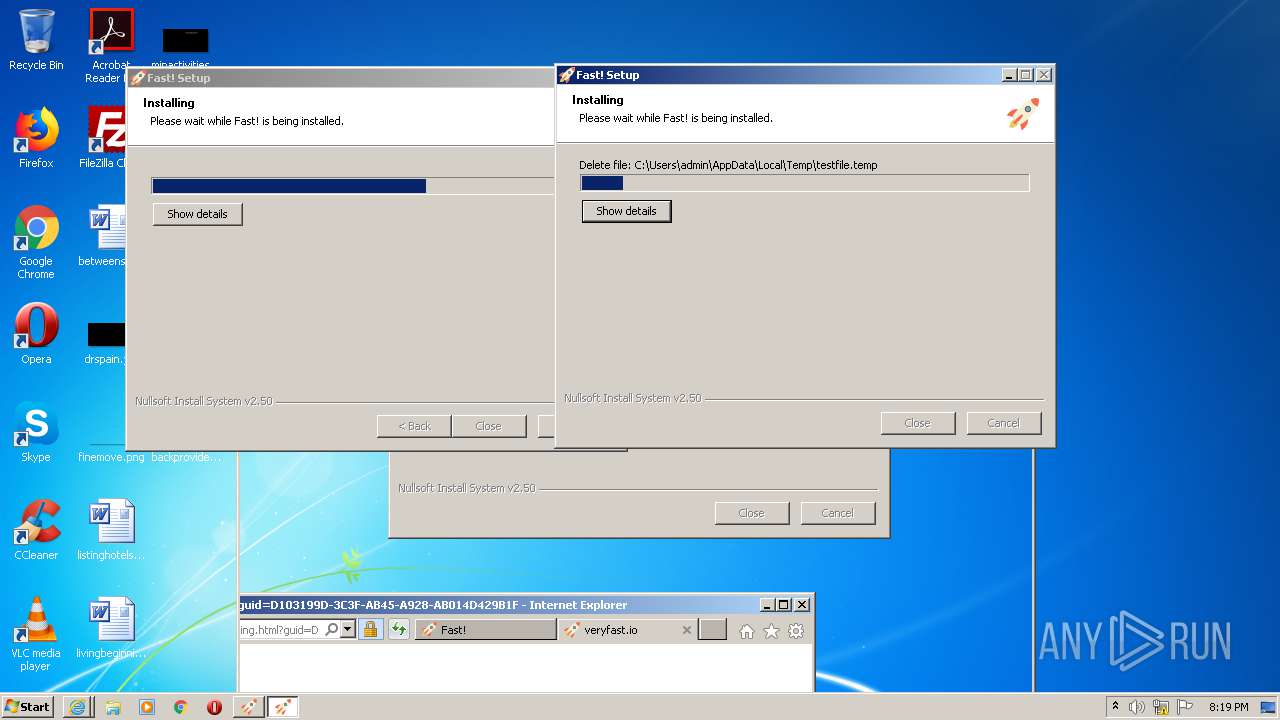Open the CCleaner desktop shortcut
The width and height of the screenshot is (1280, 720).
click(36, 530)
